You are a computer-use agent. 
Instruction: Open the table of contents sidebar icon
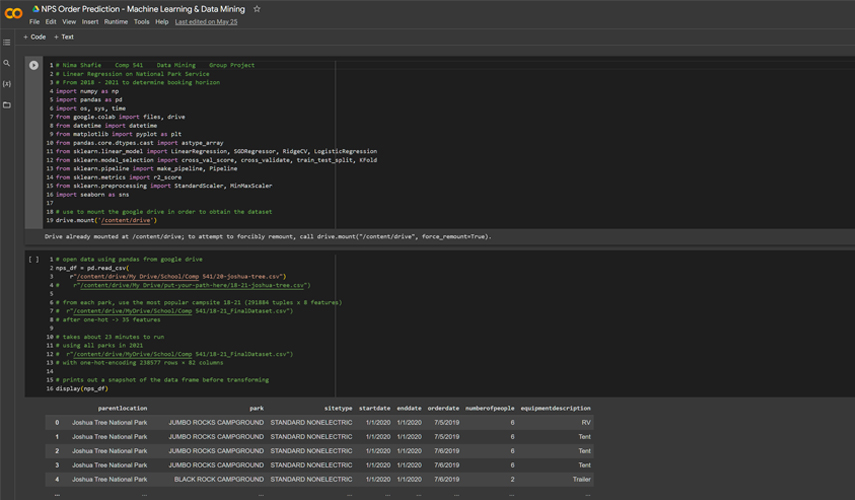pyautogui.click(x=7, y=43)
